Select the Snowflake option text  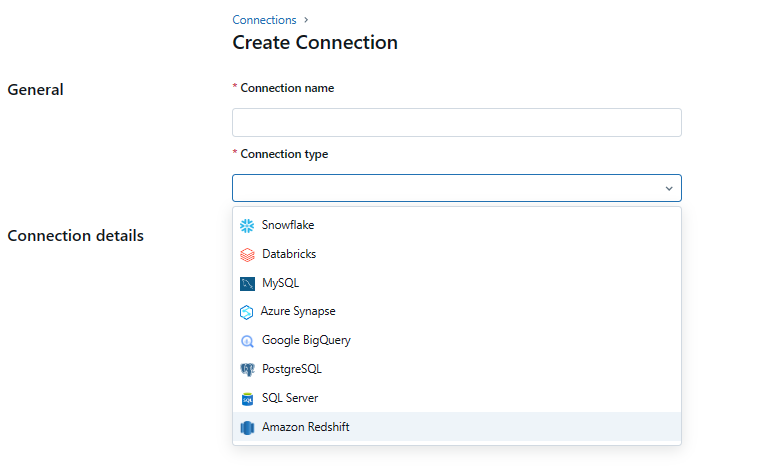pyautogui.click(x=288, y=225)
